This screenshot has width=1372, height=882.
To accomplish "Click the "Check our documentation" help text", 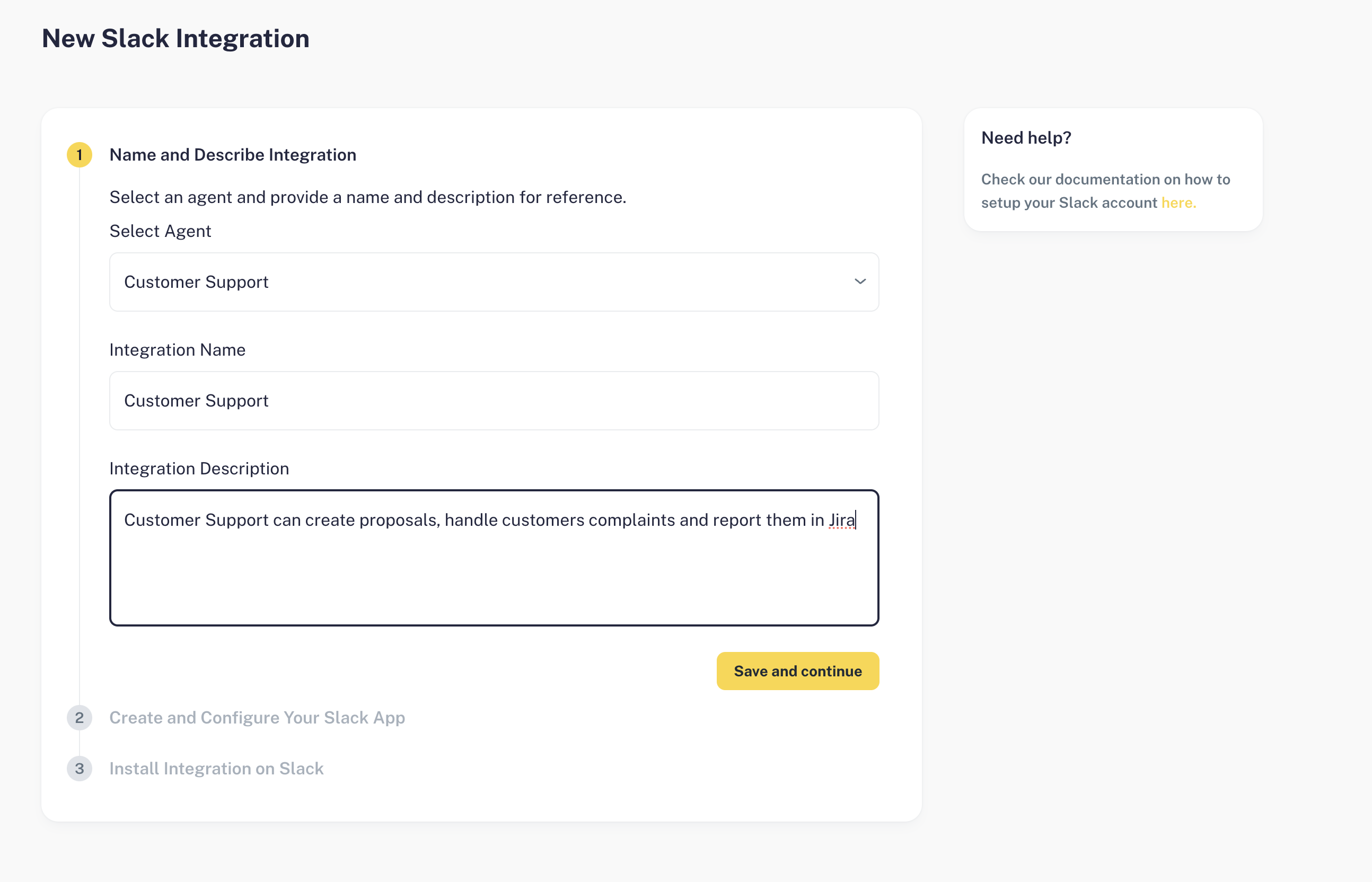I will tap(1105, 179).
